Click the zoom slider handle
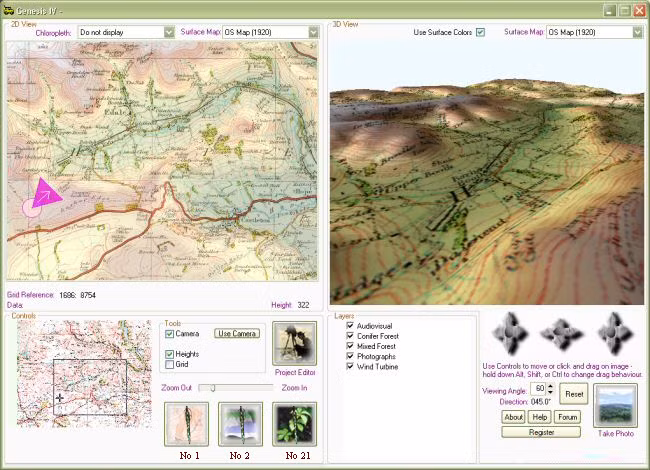The height and width of the screenshot is (470, 650). (x=213, y=388)
